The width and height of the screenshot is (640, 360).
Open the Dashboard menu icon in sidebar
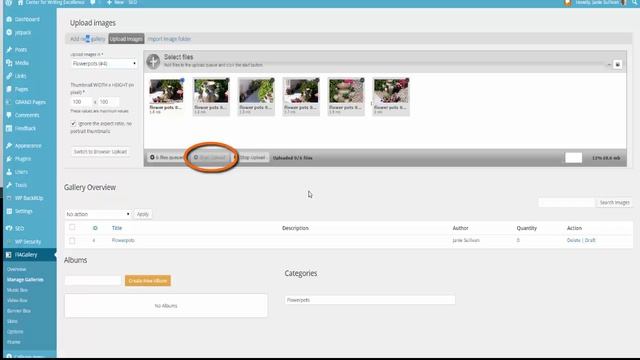[x=9, y=19]
